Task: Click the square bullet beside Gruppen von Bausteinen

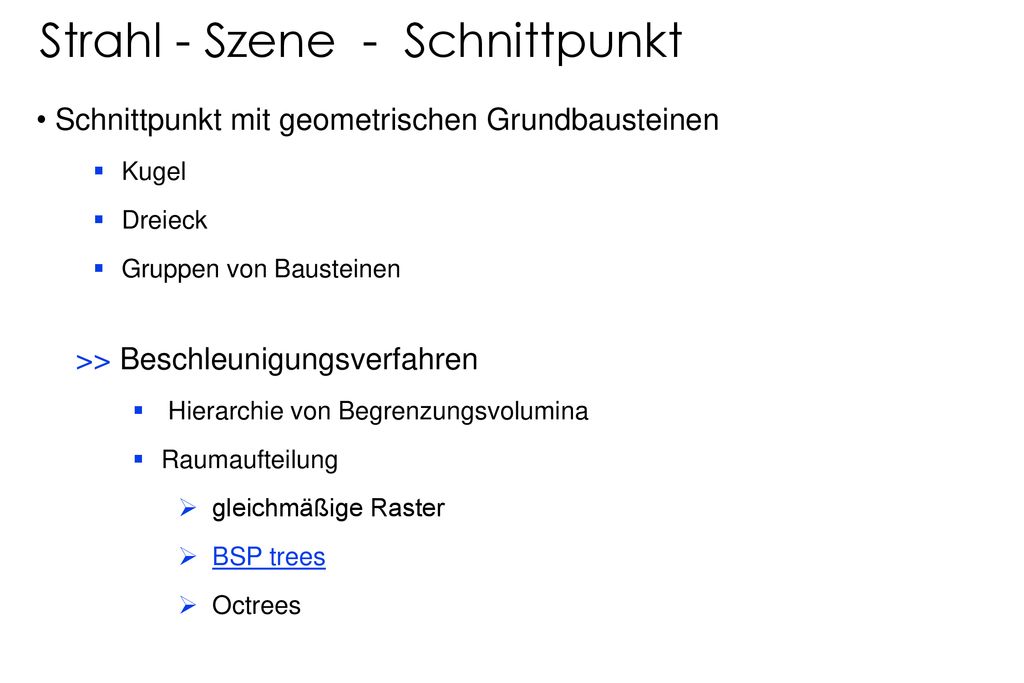Action: click(x=99, y=268)
